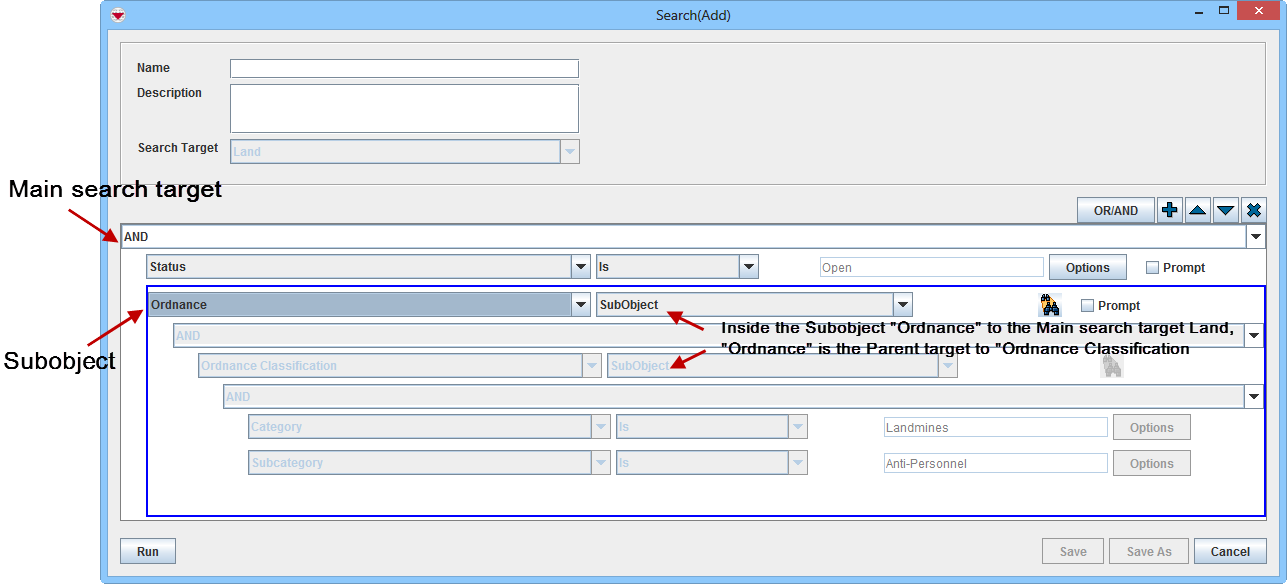Click the move down arrow icon
1287x584 pixels.
[1225, 211]
